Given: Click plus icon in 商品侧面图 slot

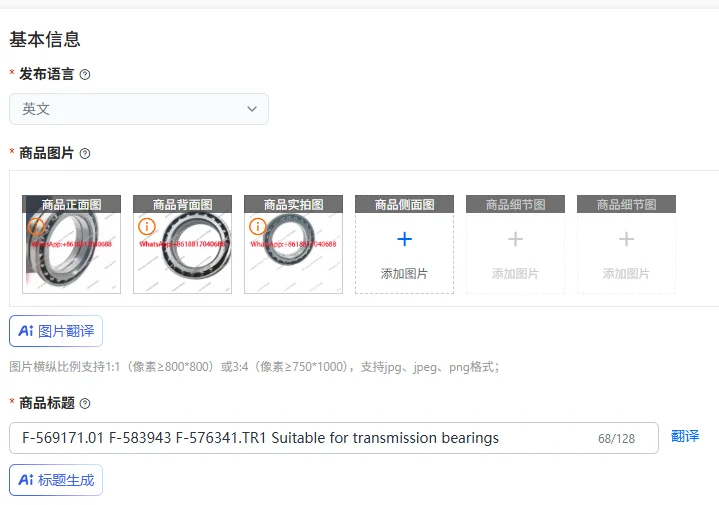Looking at the screenshot, I should pyautogui.click(x=404, y=239).
